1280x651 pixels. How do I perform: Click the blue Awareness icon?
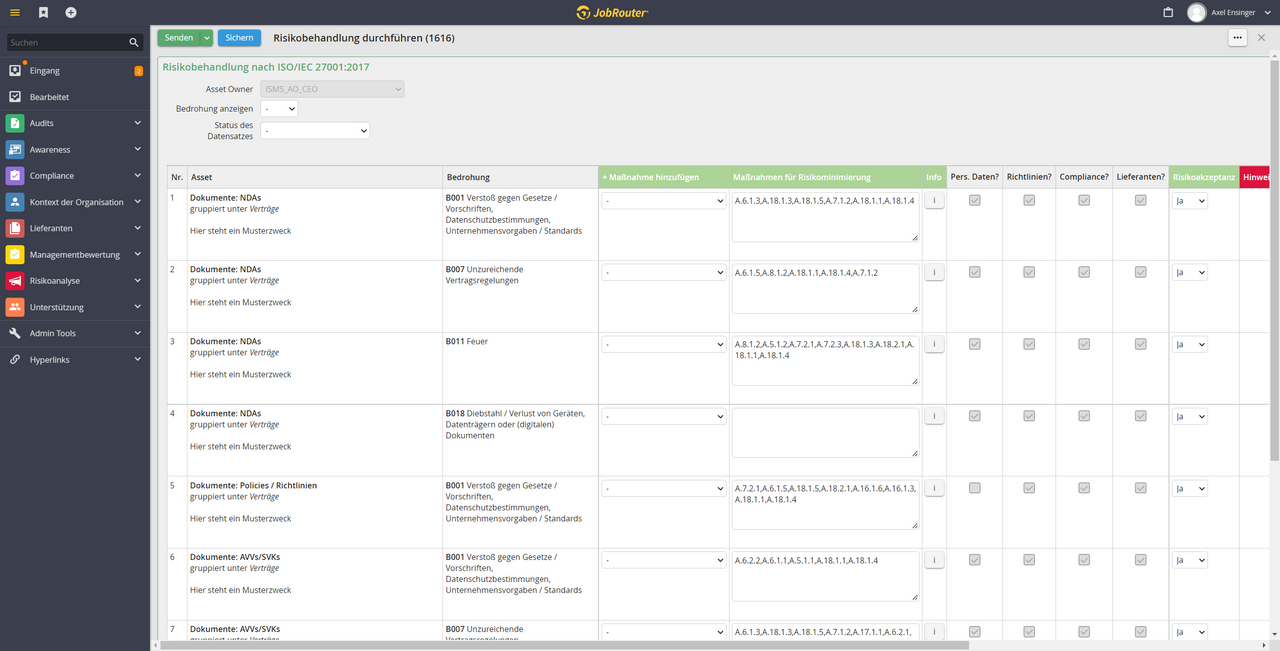click(x=15, y=149)
